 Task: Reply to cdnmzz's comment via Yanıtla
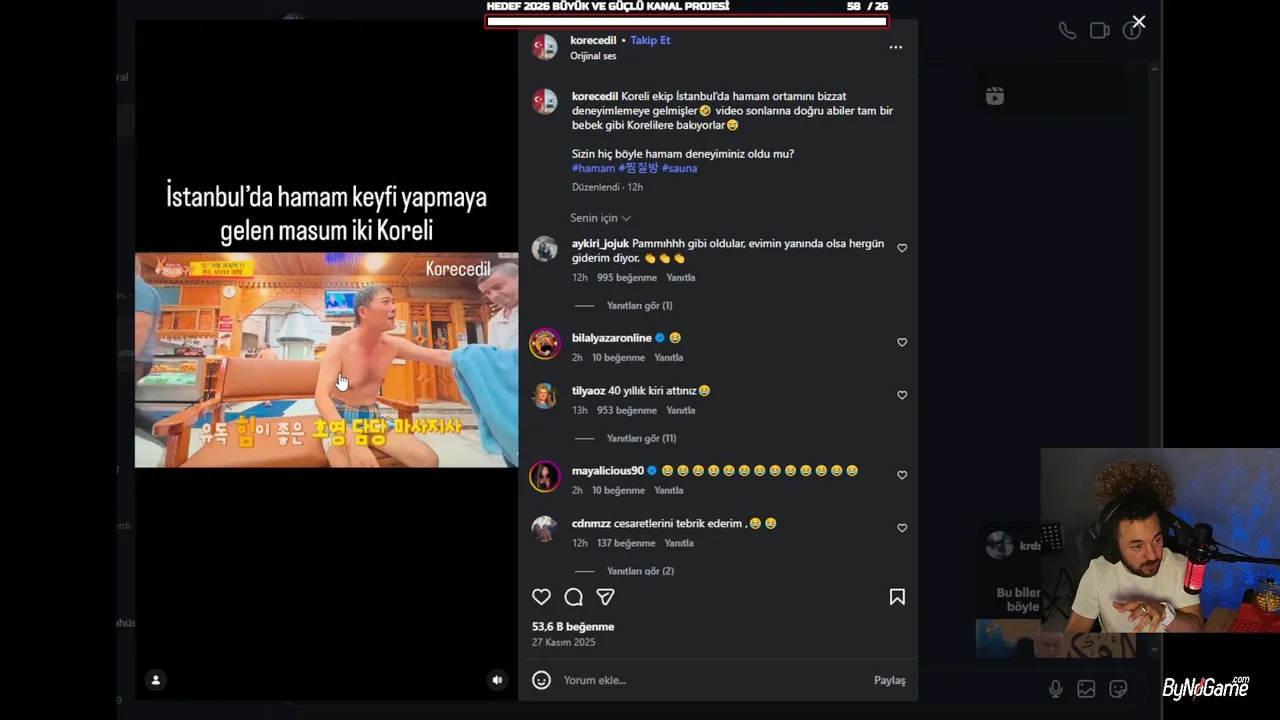679,543
